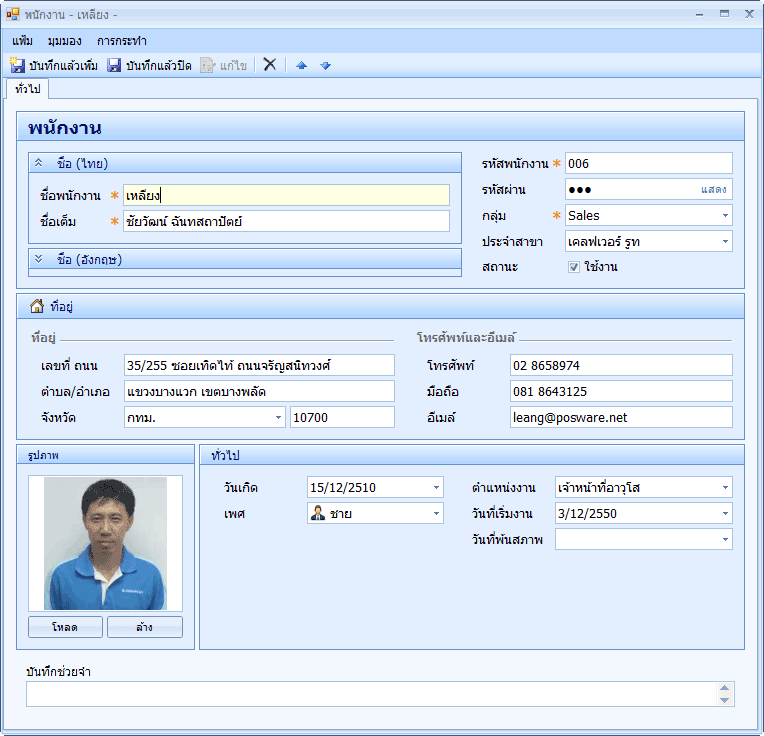Click แสดง to show the password
This screenshot has width=764, height=736.
point(714,189)
